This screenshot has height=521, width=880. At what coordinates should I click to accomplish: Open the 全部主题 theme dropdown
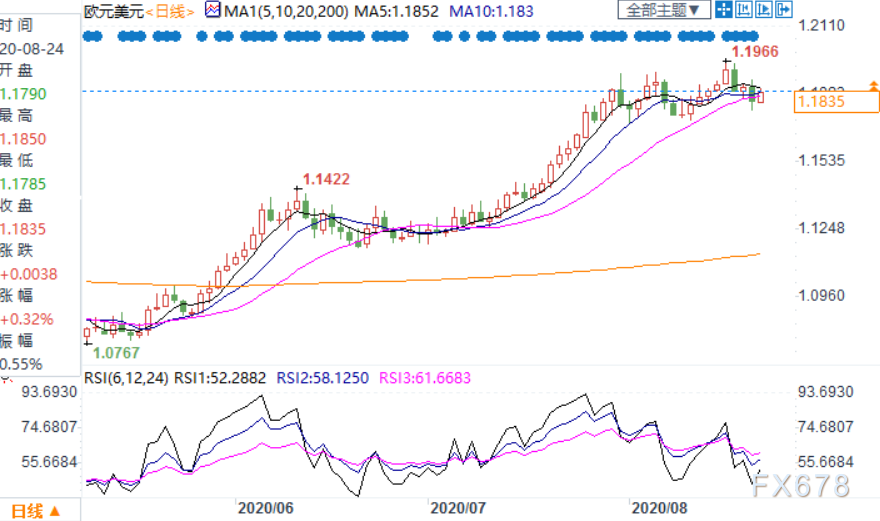click(663, 10)
